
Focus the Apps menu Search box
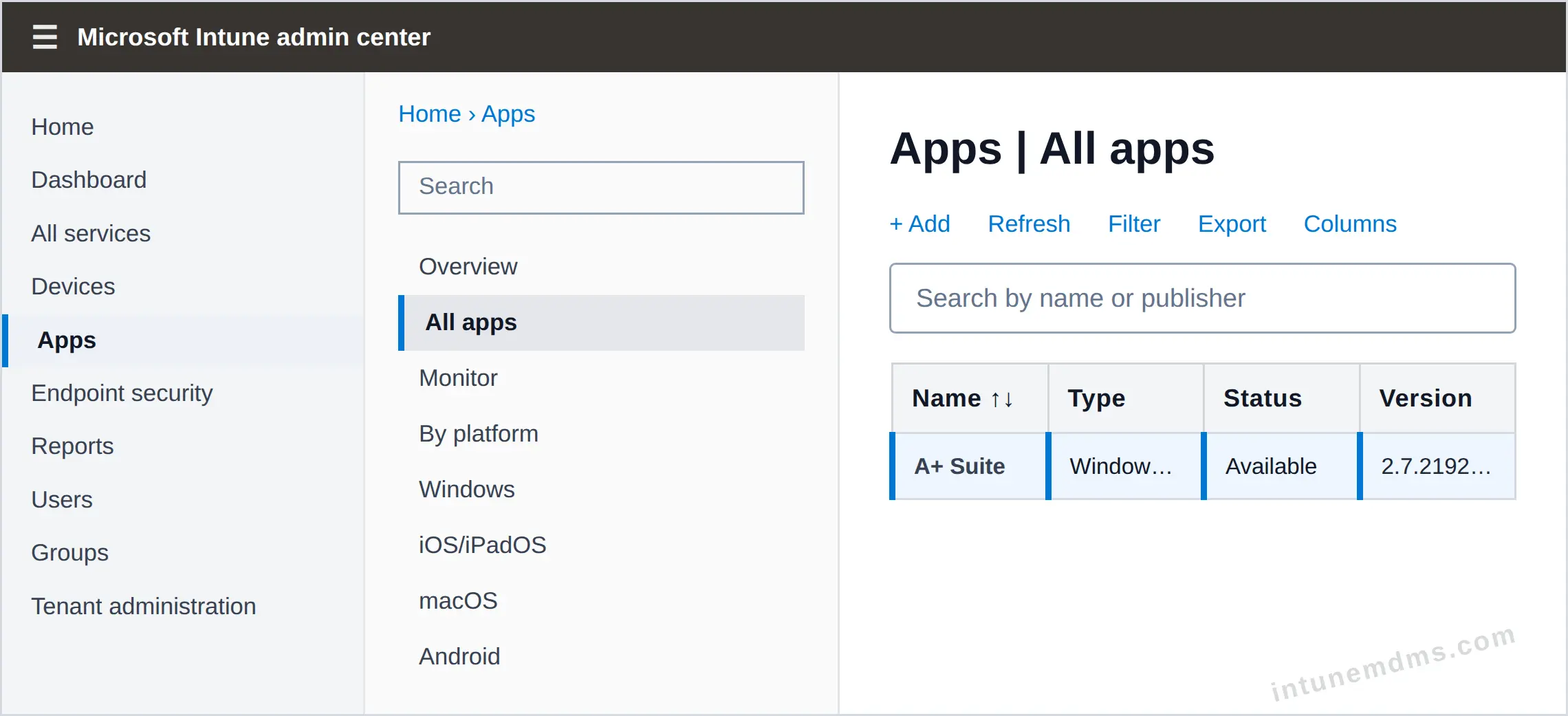[601, 187]
